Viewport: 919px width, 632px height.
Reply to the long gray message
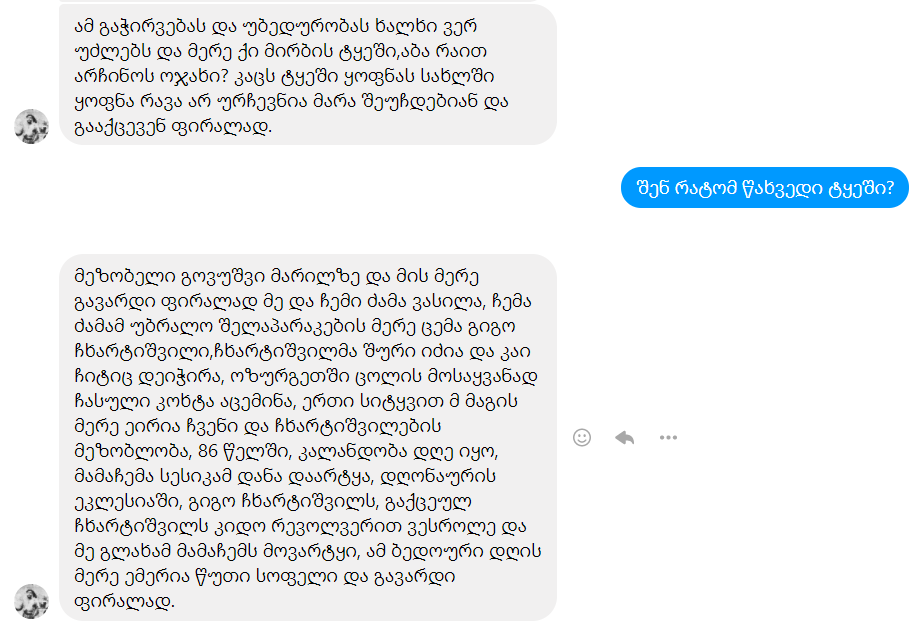click(x=625, y=437)
